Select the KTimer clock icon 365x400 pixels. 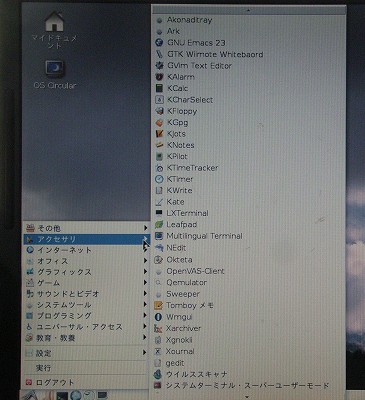159,179
